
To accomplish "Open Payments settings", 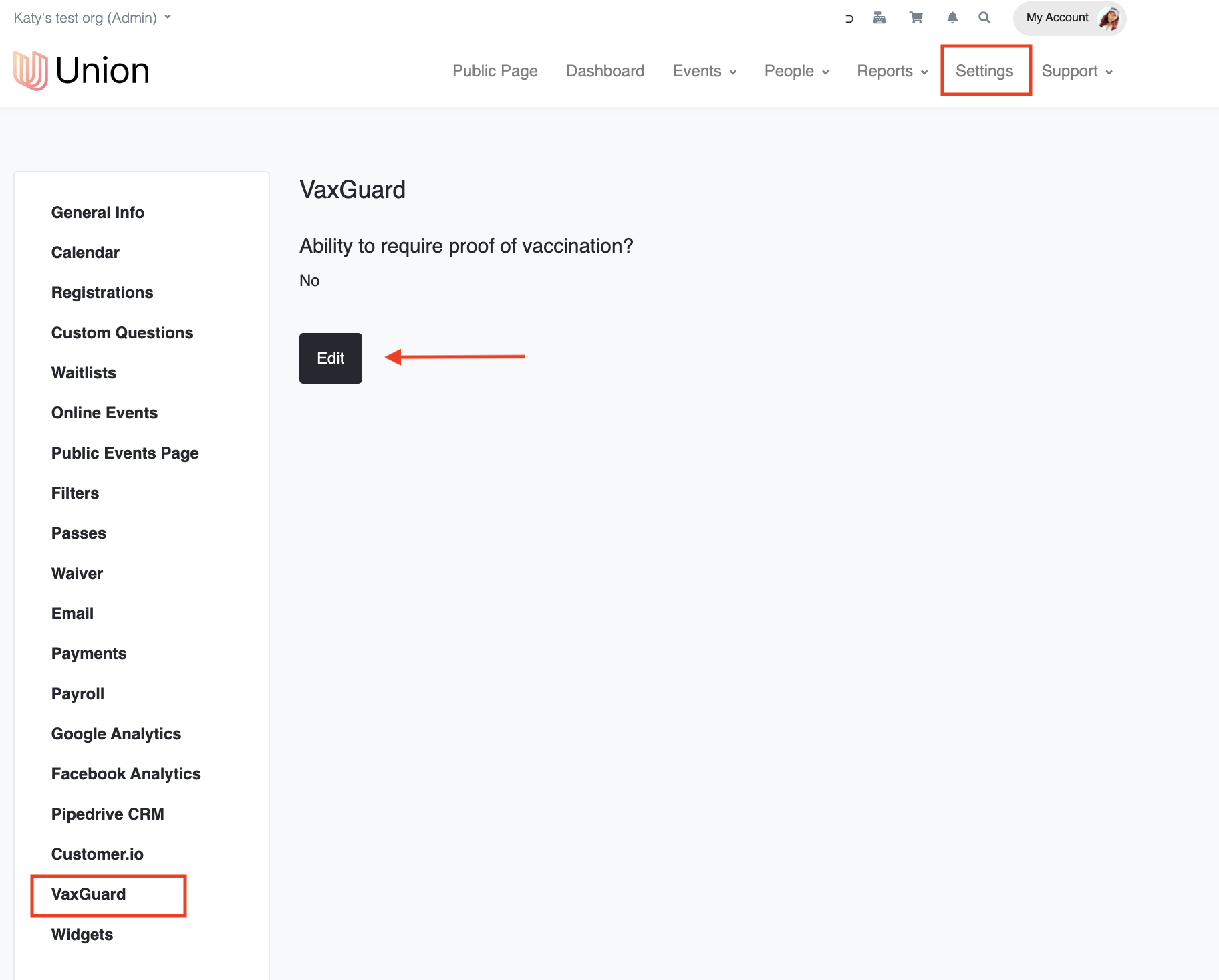I will [x=89, y=654].
